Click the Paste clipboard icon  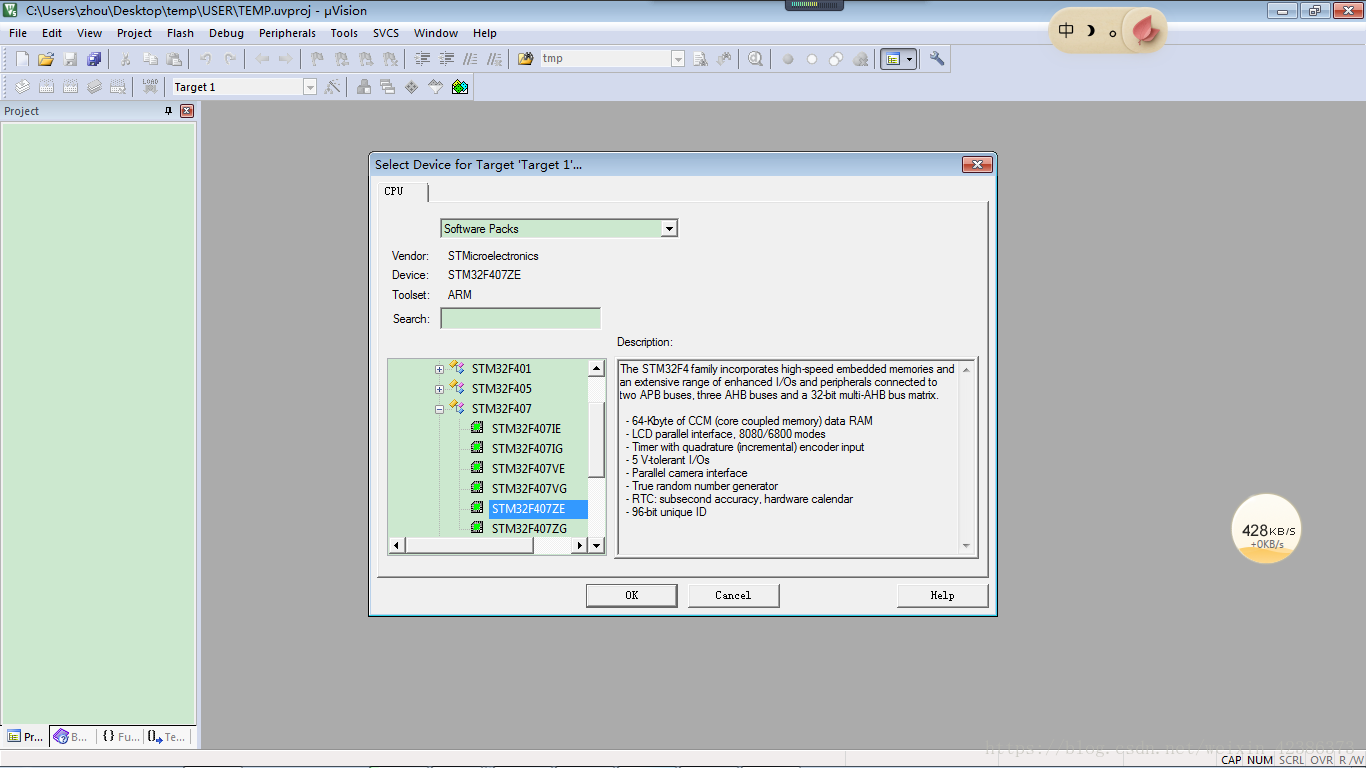[174, 59]
